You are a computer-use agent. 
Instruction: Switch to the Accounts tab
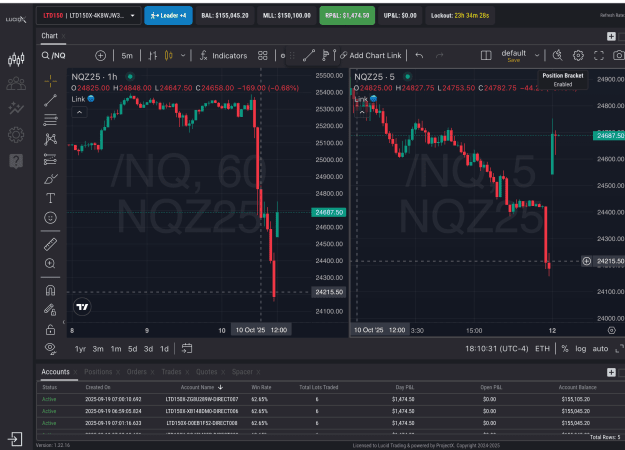pos(55,372)
